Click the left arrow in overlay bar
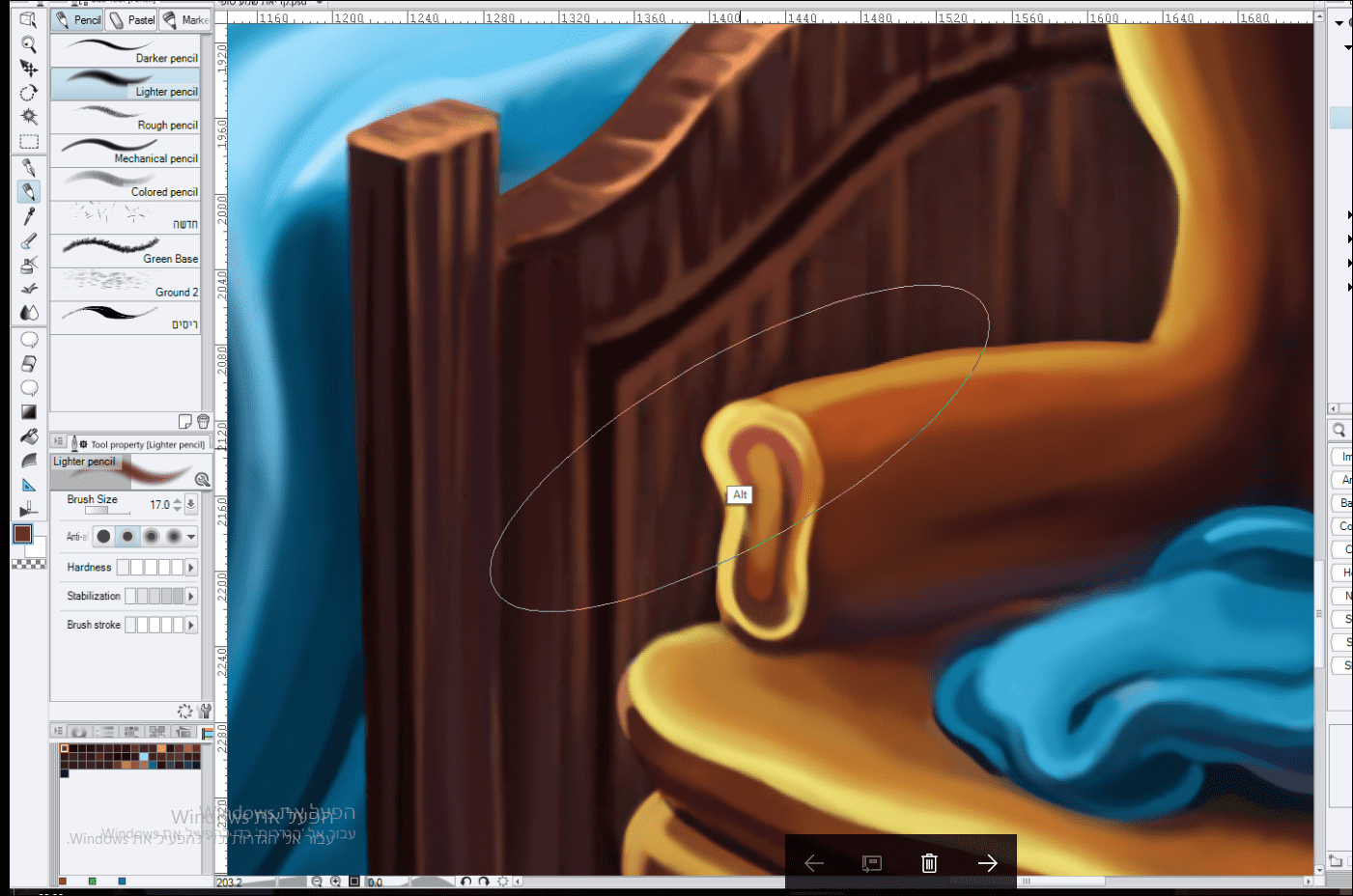Screen dimensions: 1353x896 click(x=814, y=862)
